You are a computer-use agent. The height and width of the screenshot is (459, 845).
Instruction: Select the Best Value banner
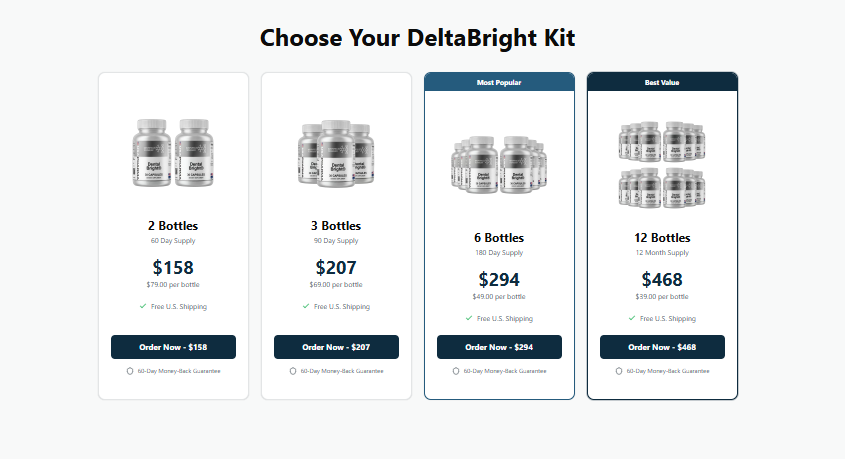[x=662, y=82]
